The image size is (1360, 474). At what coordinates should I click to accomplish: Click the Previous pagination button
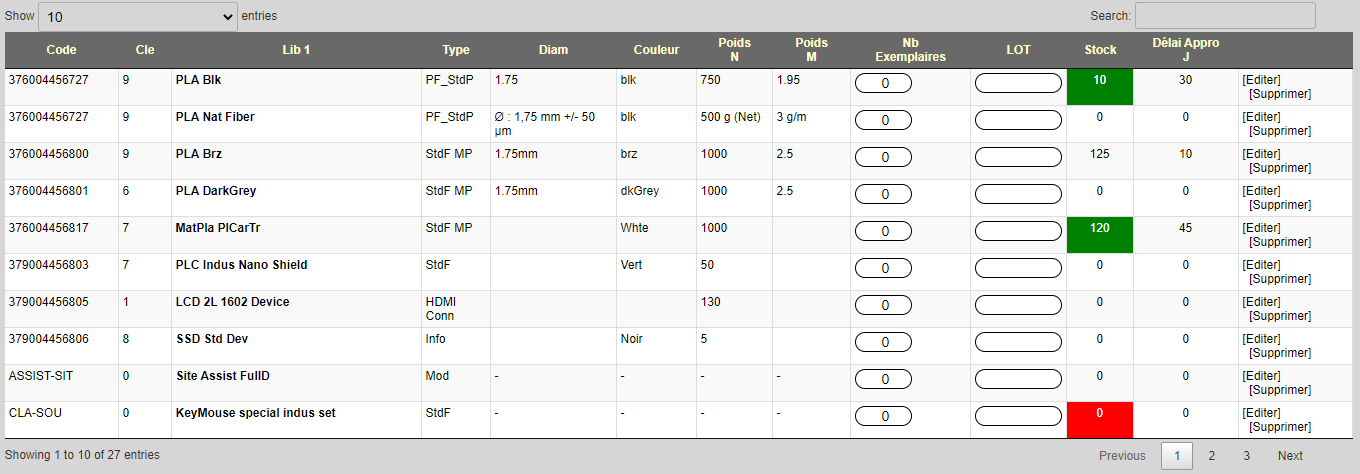[1122, 456]
